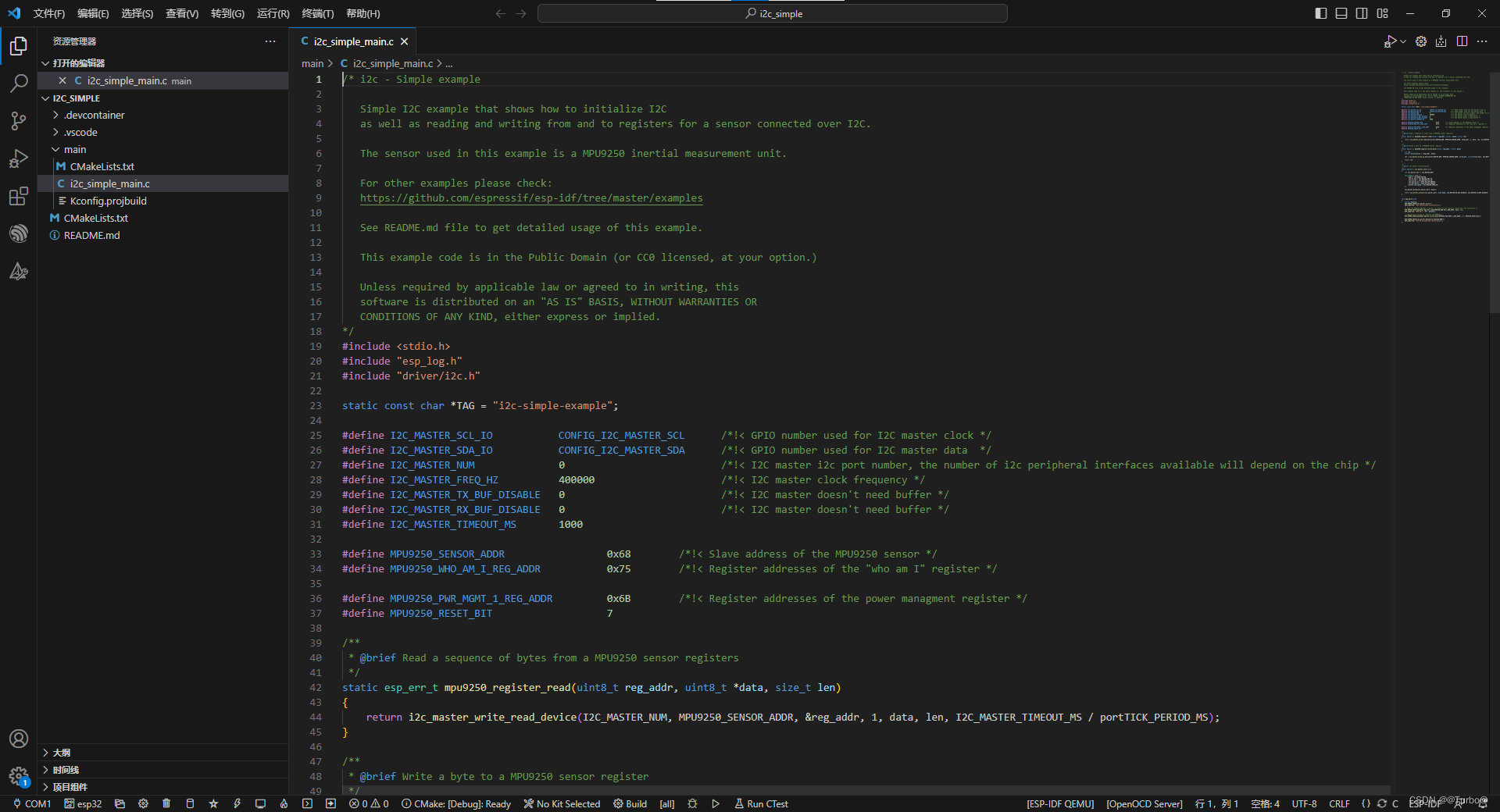Click Run CTest in the status bar

[x=761, y=803]
